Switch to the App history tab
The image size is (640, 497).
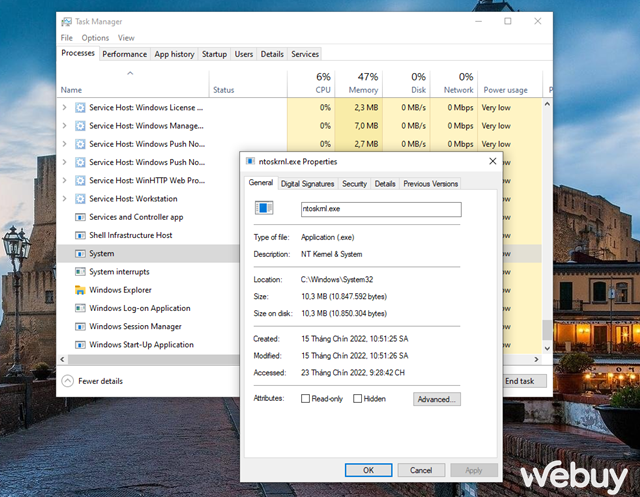[x=174, y=54]
